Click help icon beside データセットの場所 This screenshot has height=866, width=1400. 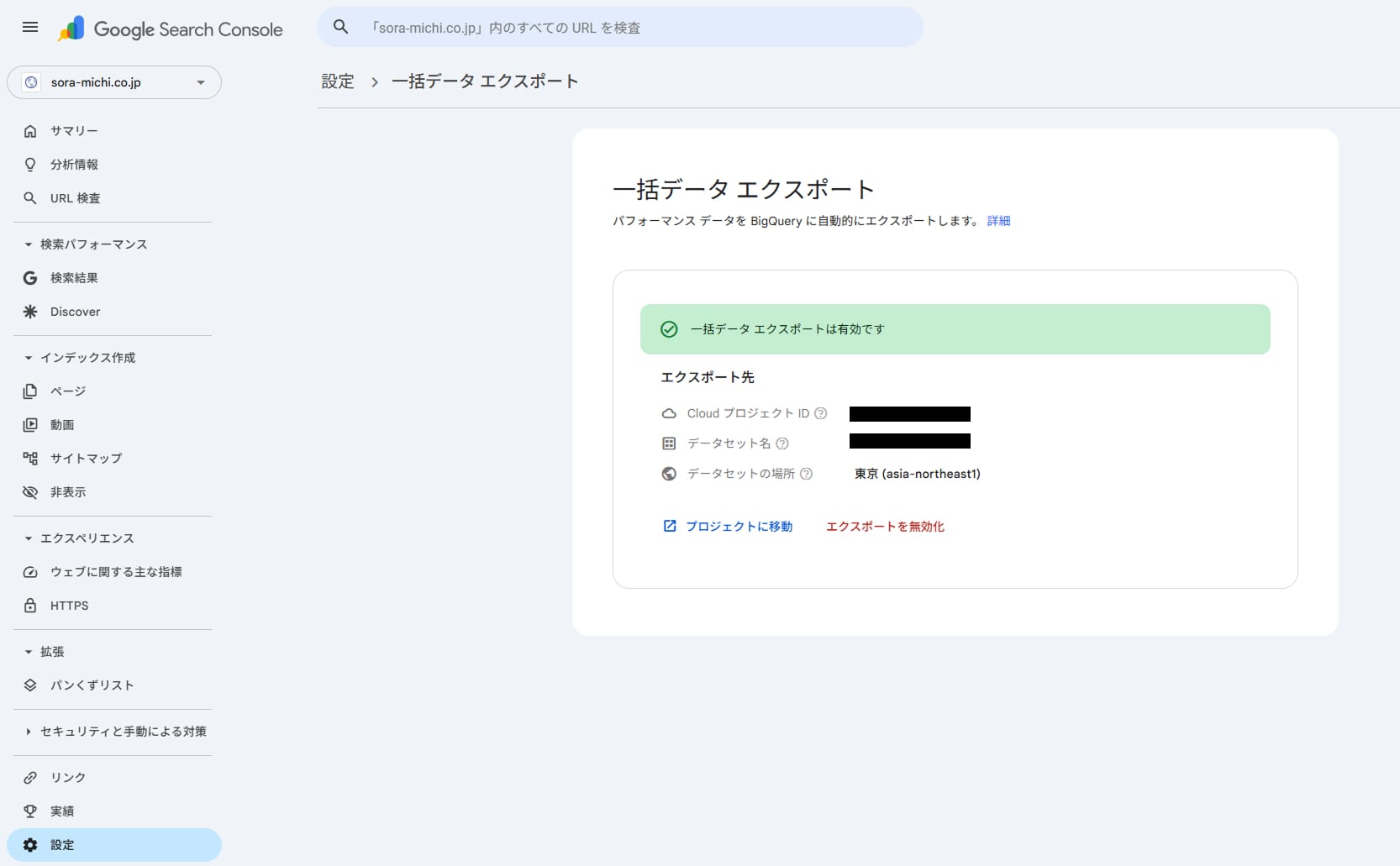[806, 474]
